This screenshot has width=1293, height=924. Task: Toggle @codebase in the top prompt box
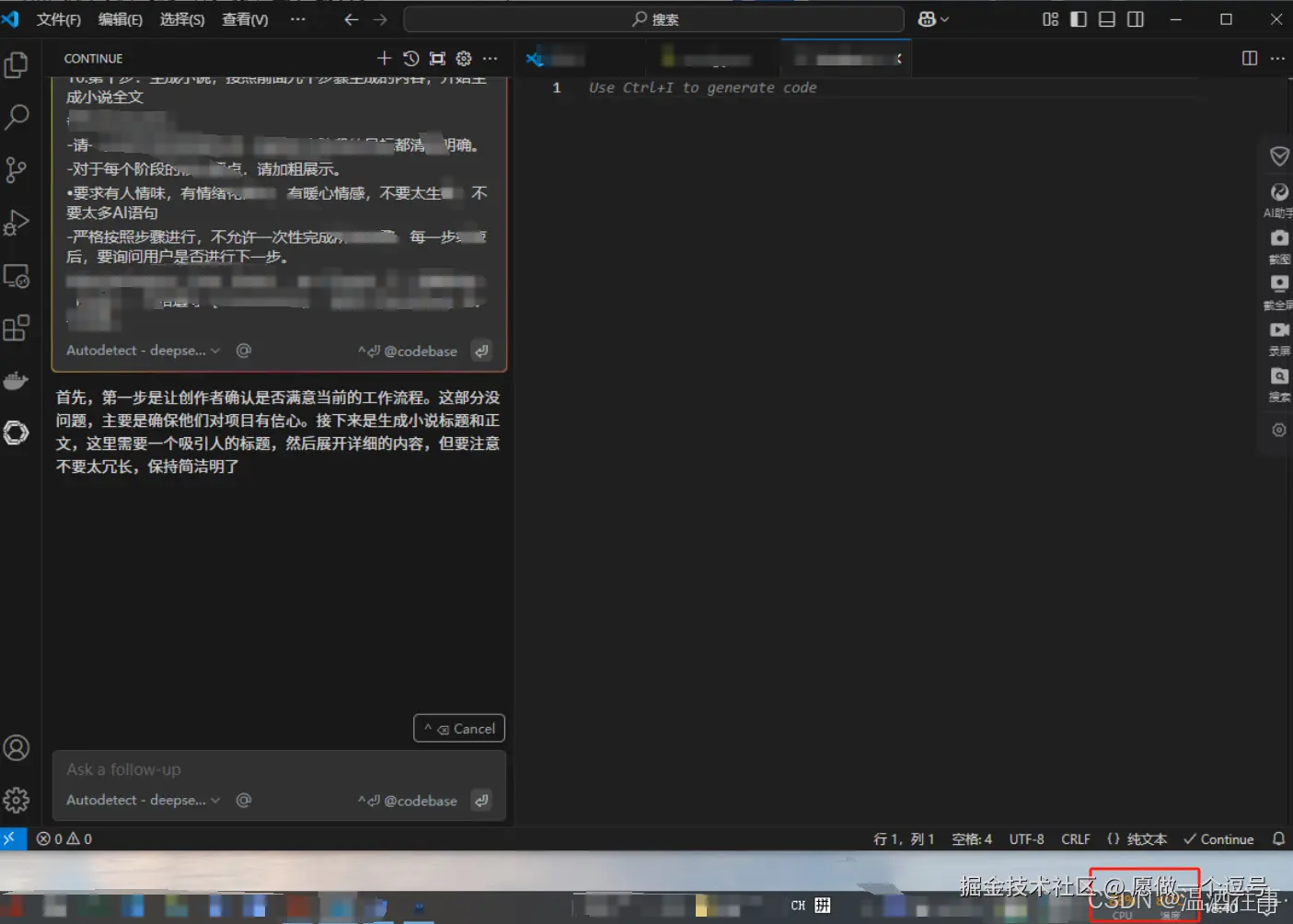[408, 351]
